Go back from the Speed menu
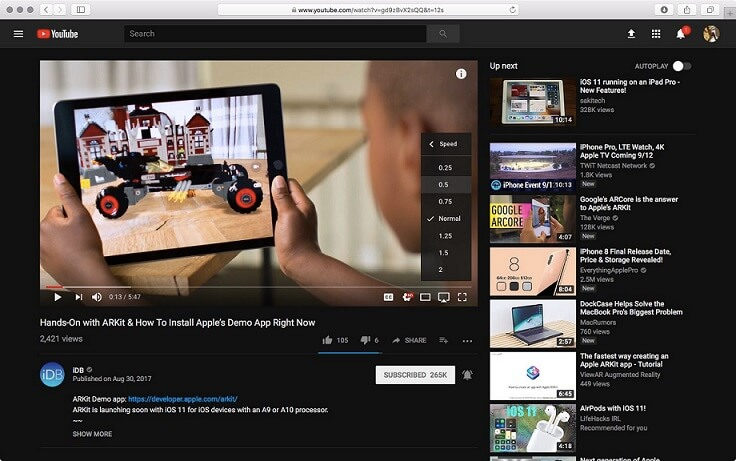Viewport: 736px width, 461px height. (431, 144)
